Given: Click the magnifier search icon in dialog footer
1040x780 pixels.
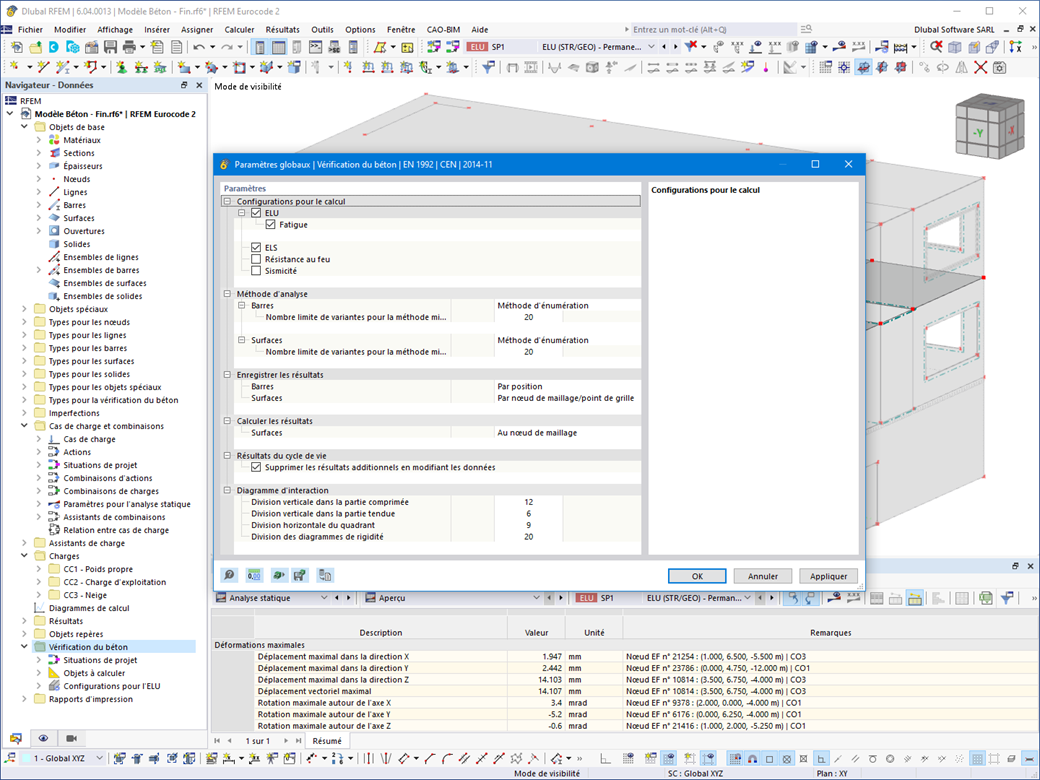Looking at the screenshot, I should coord(229,575).
